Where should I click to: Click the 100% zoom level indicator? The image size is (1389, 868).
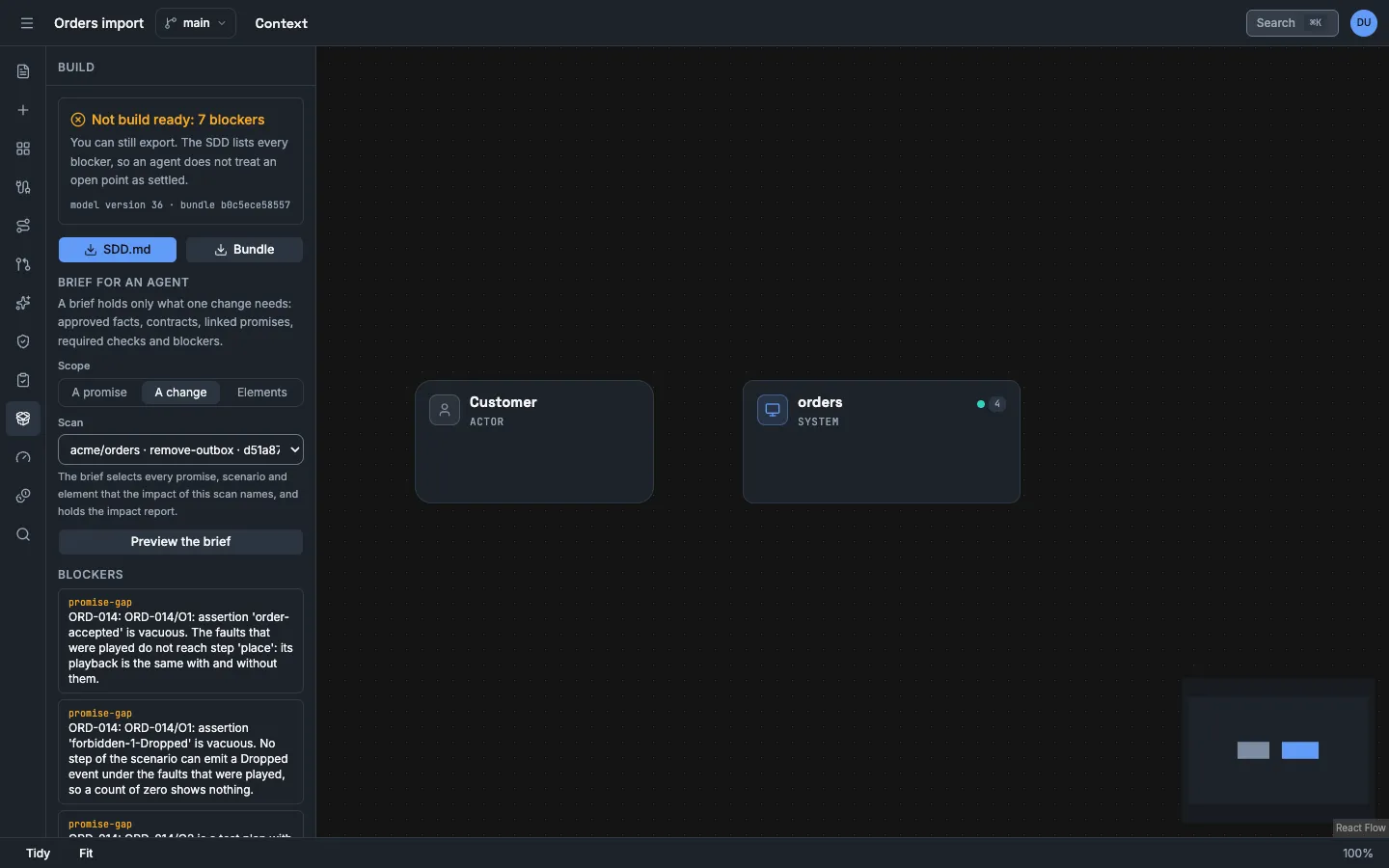[1357, 854]
